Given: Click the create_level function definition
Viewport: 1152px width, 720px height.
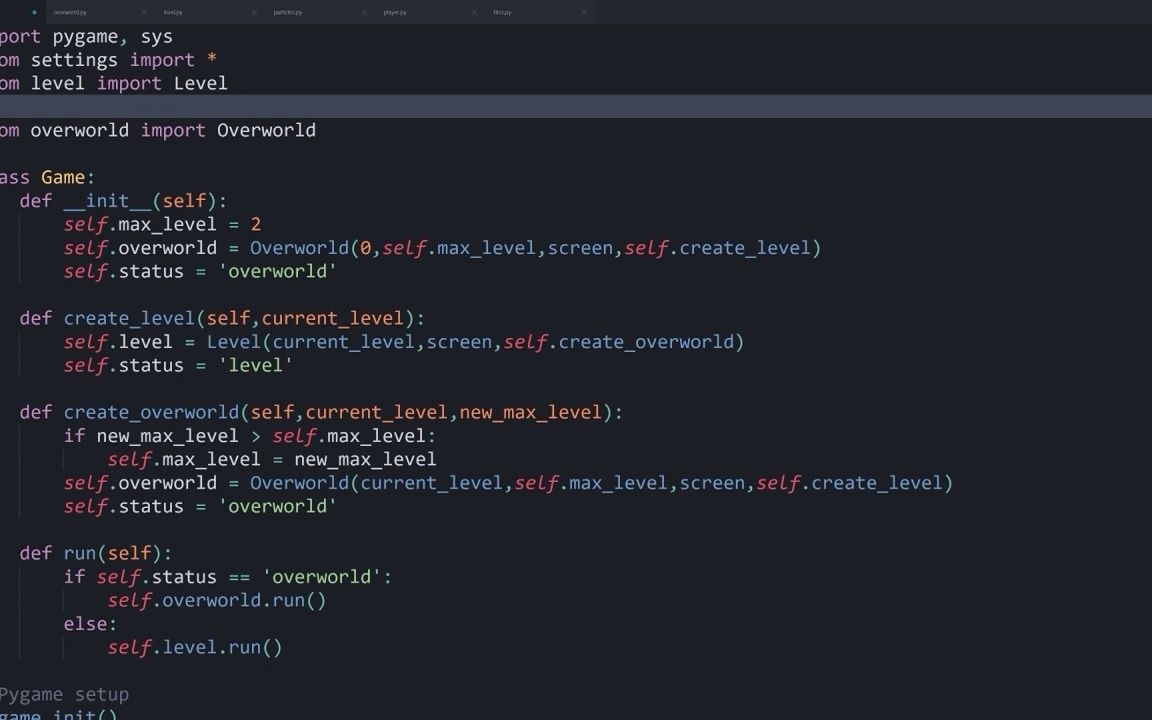Looking at the screenshot, I should tap(130, 317).
